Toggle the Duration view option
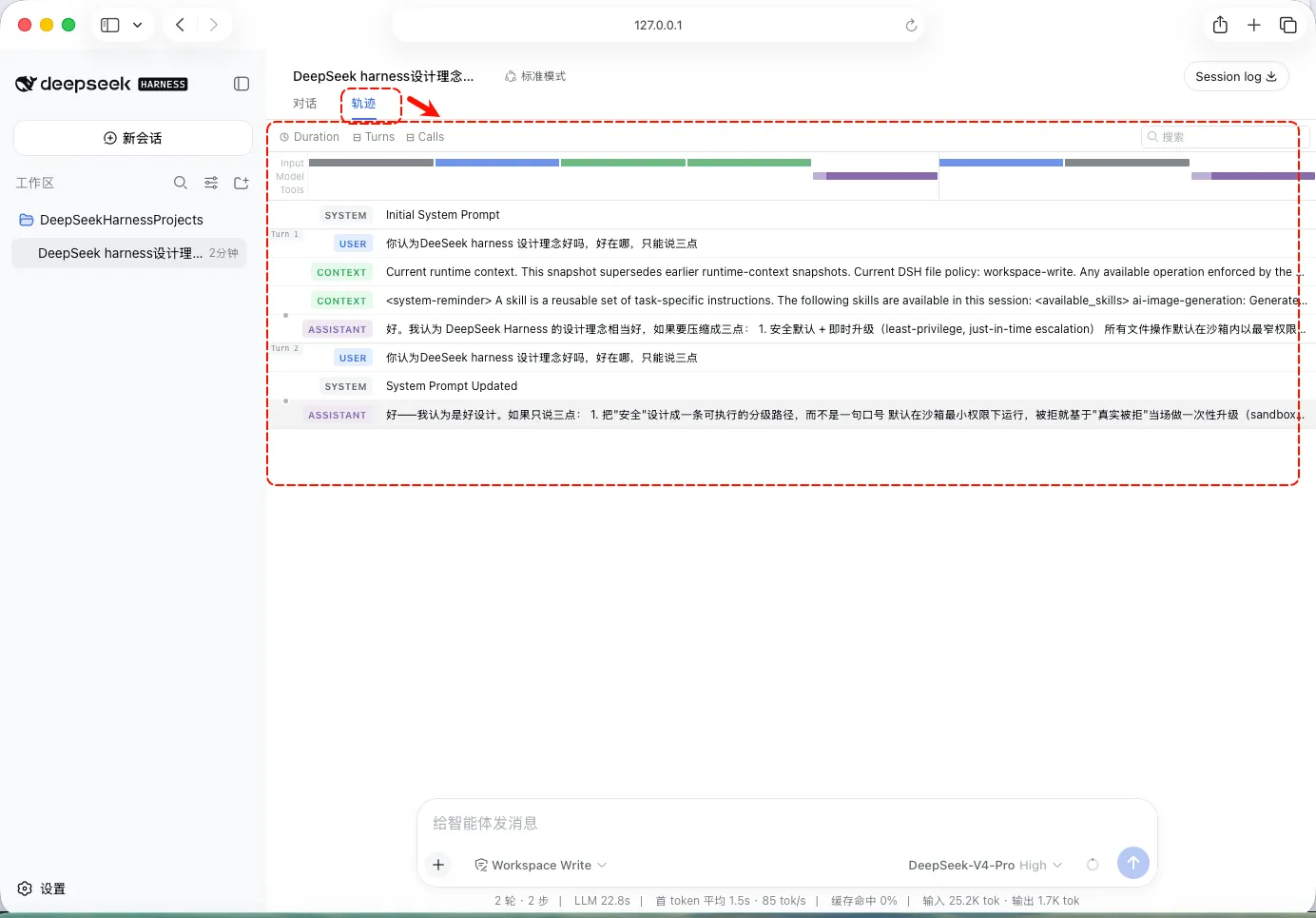 coord(310,137)
